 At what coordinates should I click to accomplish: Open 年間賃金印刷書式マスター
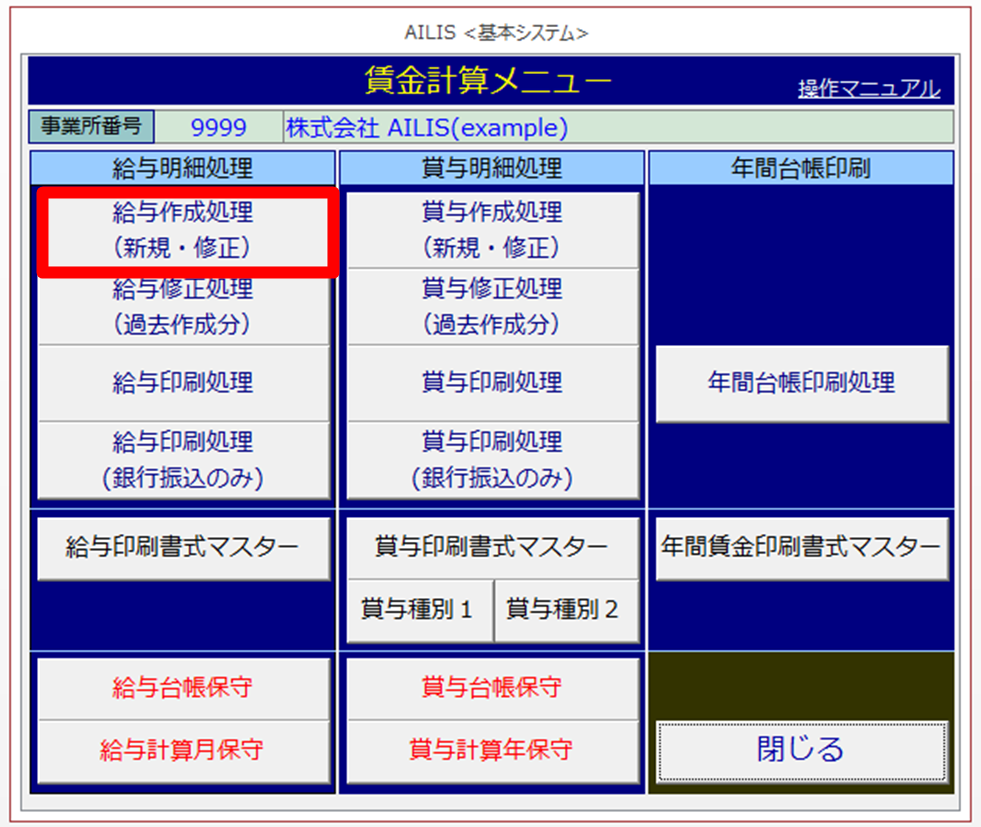click(801, 548)
